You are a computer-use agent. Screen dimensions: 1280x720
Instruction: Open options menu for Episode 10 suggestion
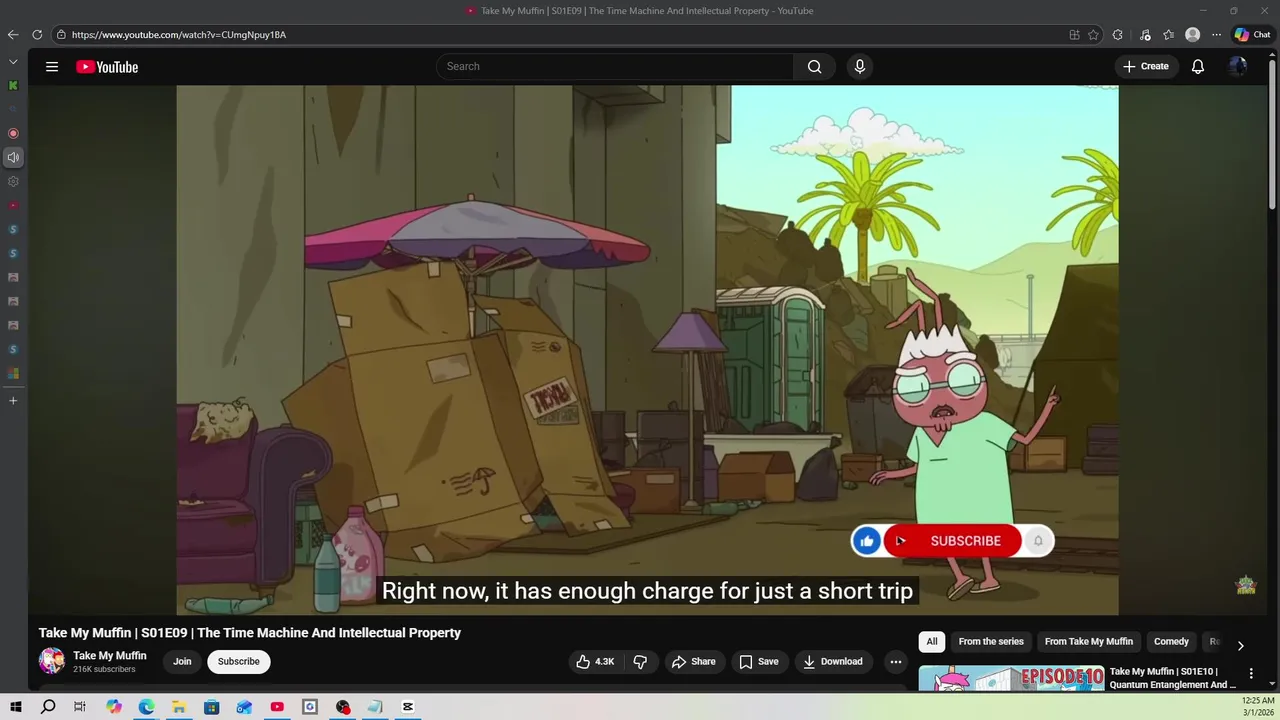(x=1251, y=674)
